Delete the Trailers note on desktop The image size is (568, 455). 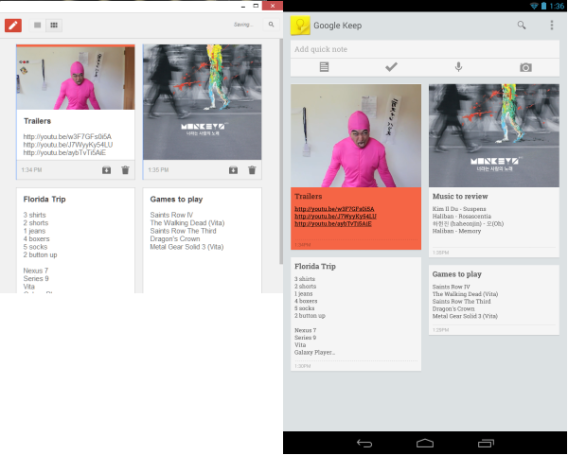tap(125, 170)
